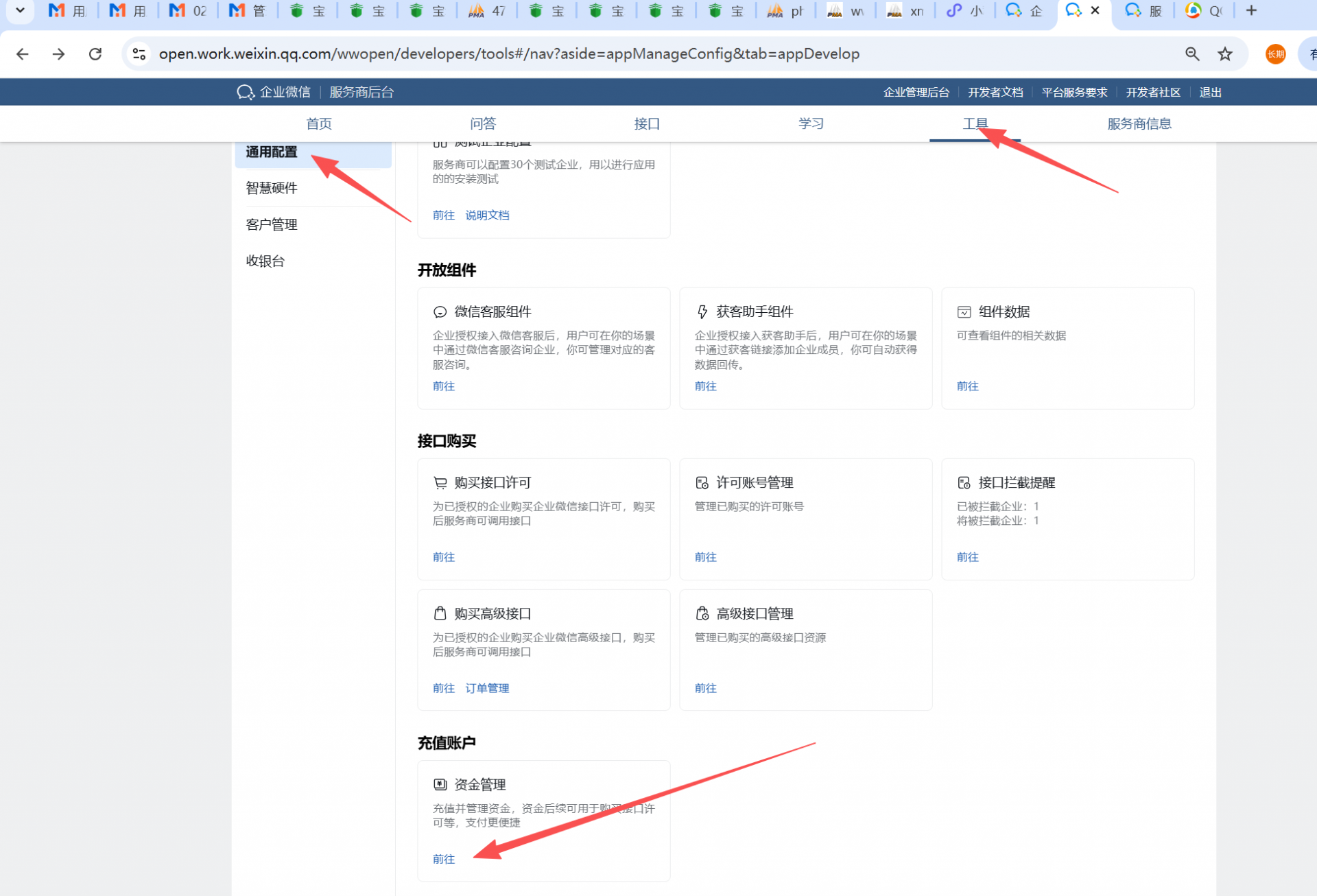Viewport: 1317px width, 896px height.
Task: Bookmark this page with star icon
Action: coord(1224,54)
